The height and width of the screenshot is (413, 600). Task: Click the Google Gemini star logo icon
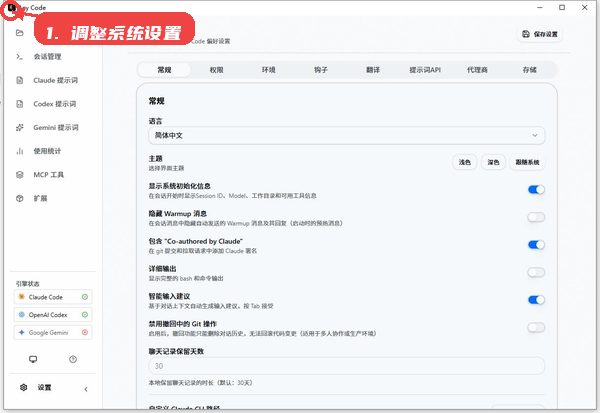pos(22,332)
